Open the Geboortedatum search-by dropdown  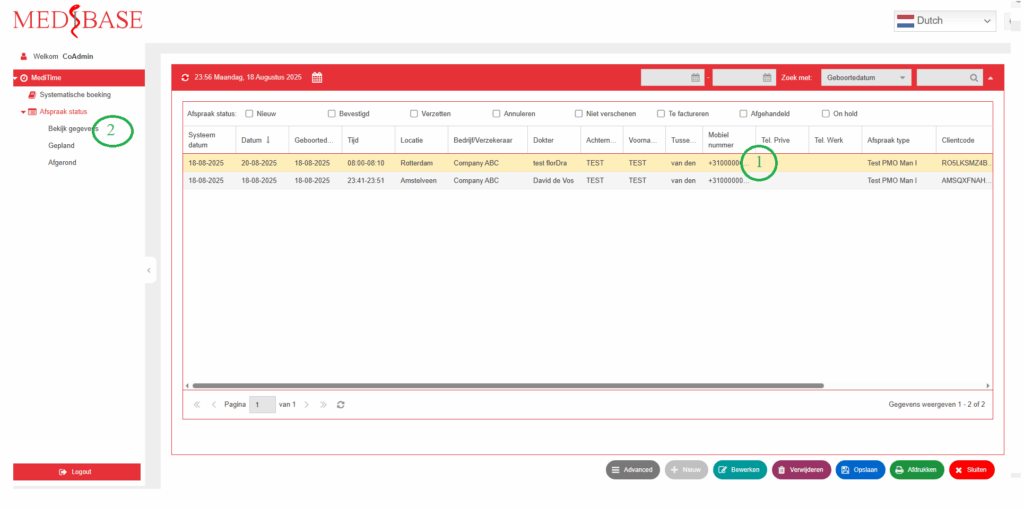[x=866, y=78]
